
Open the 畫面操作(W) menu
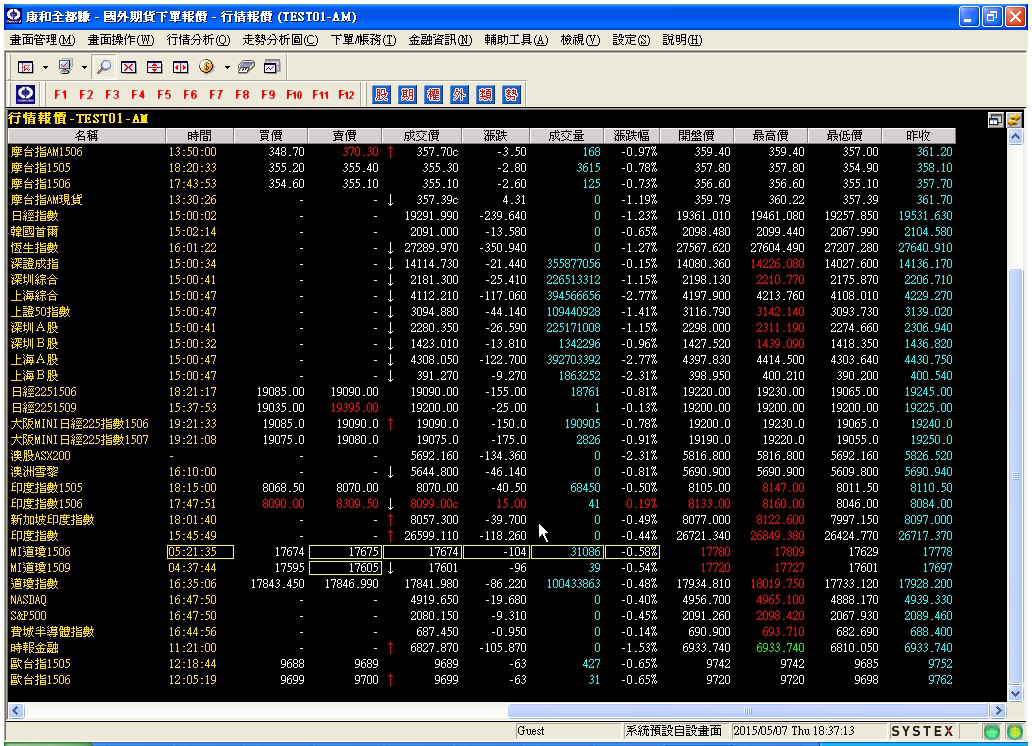[121, 40]
